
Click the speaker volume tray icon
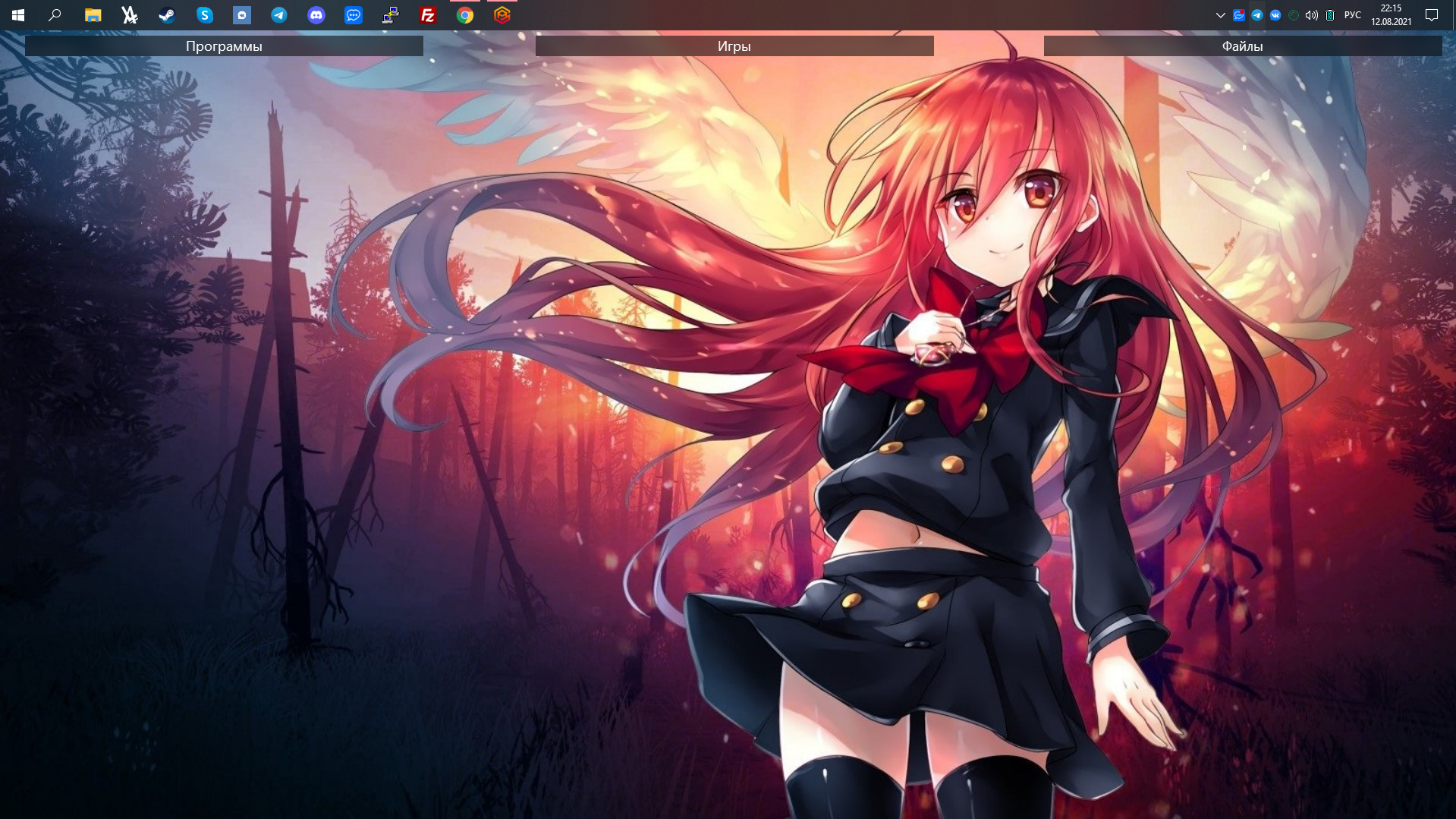tap(1311, 15)
